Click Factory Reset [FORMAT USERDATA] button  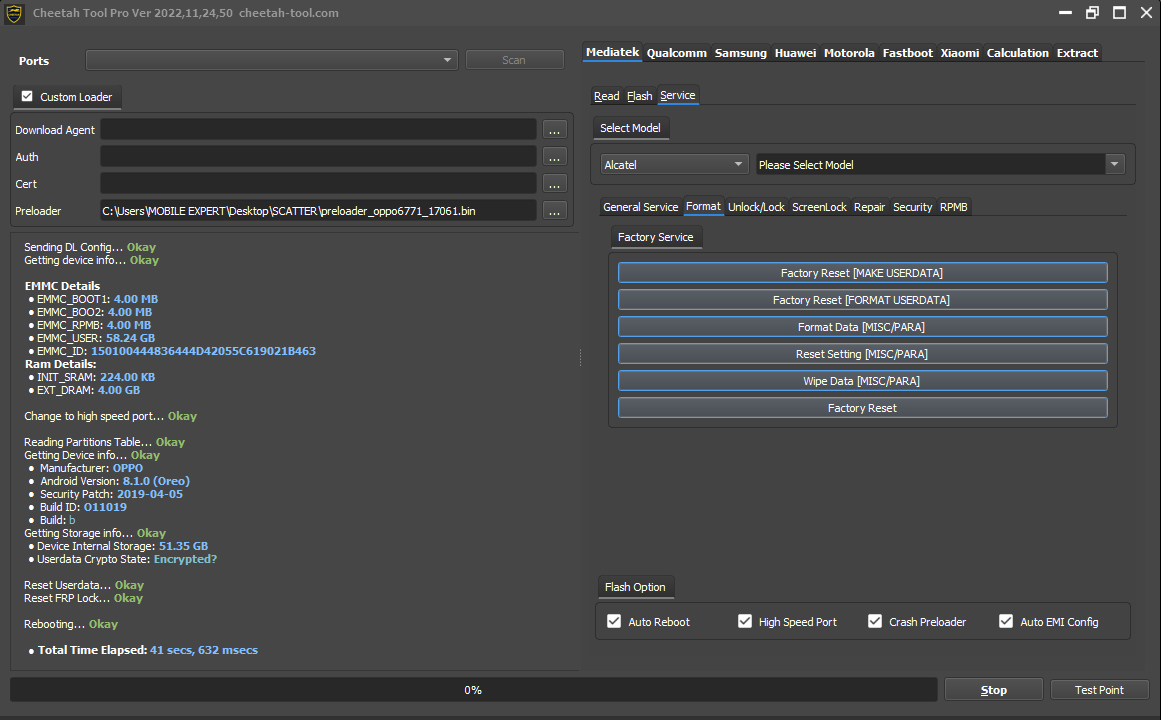[863, 299]
